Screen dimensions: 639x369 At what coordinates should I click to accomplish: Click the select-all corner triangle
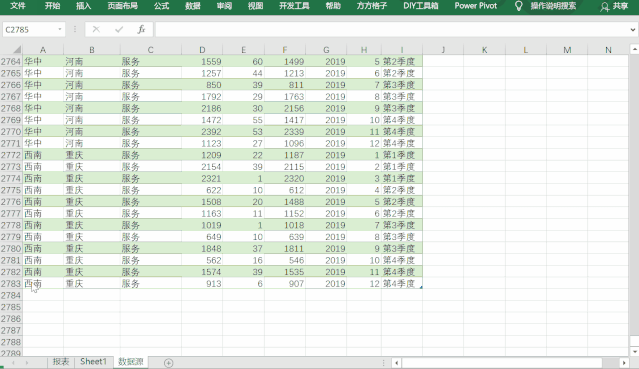16,50
